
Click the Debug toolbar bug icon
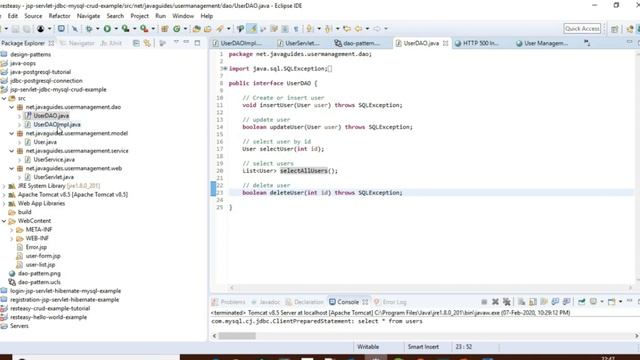point(89,29)
